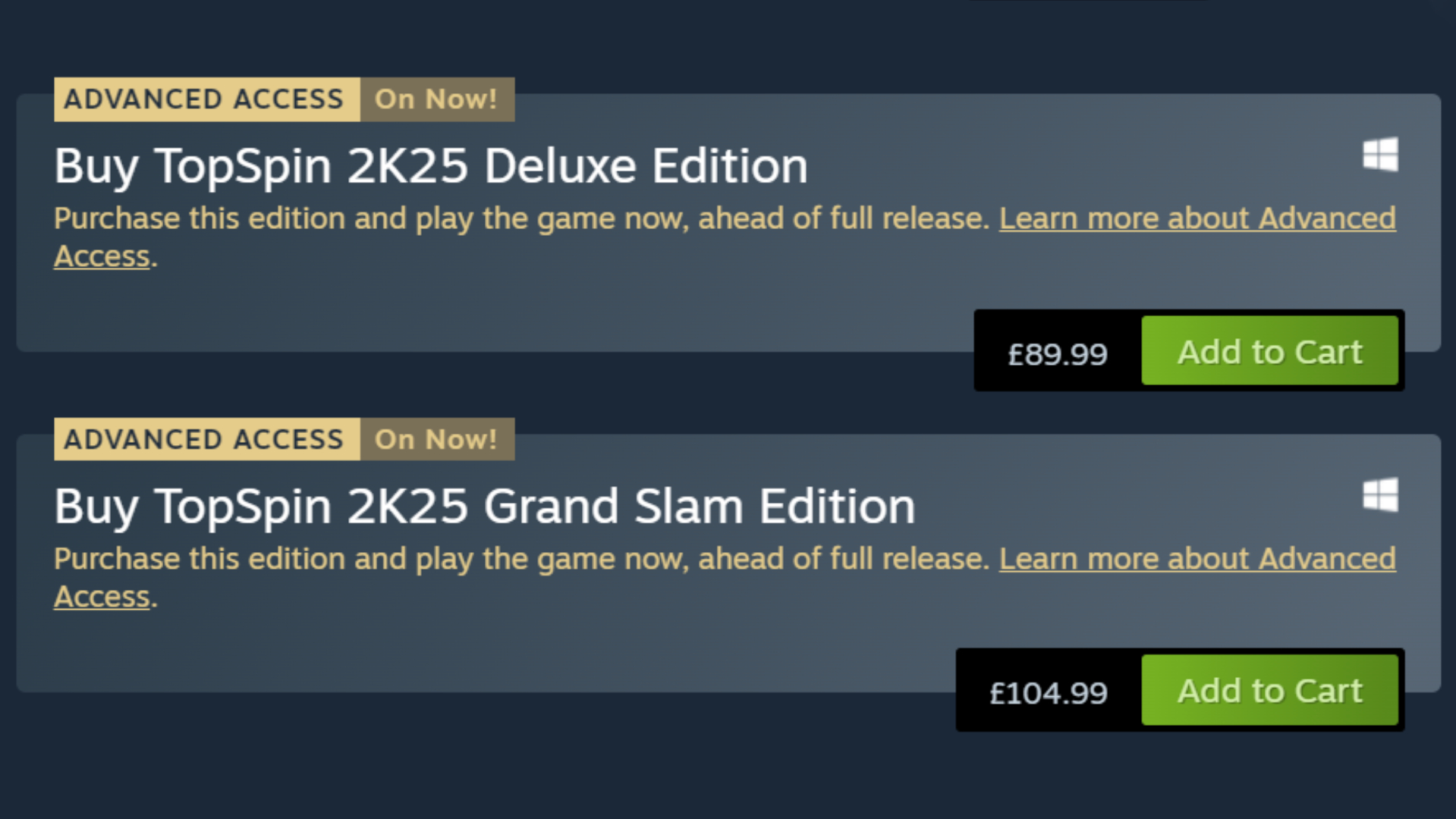Open Deluxe Edition's Learn more about Advanced Access link
The height and width of the screenshot is (819, 1456).
(x=1197, y=218)
